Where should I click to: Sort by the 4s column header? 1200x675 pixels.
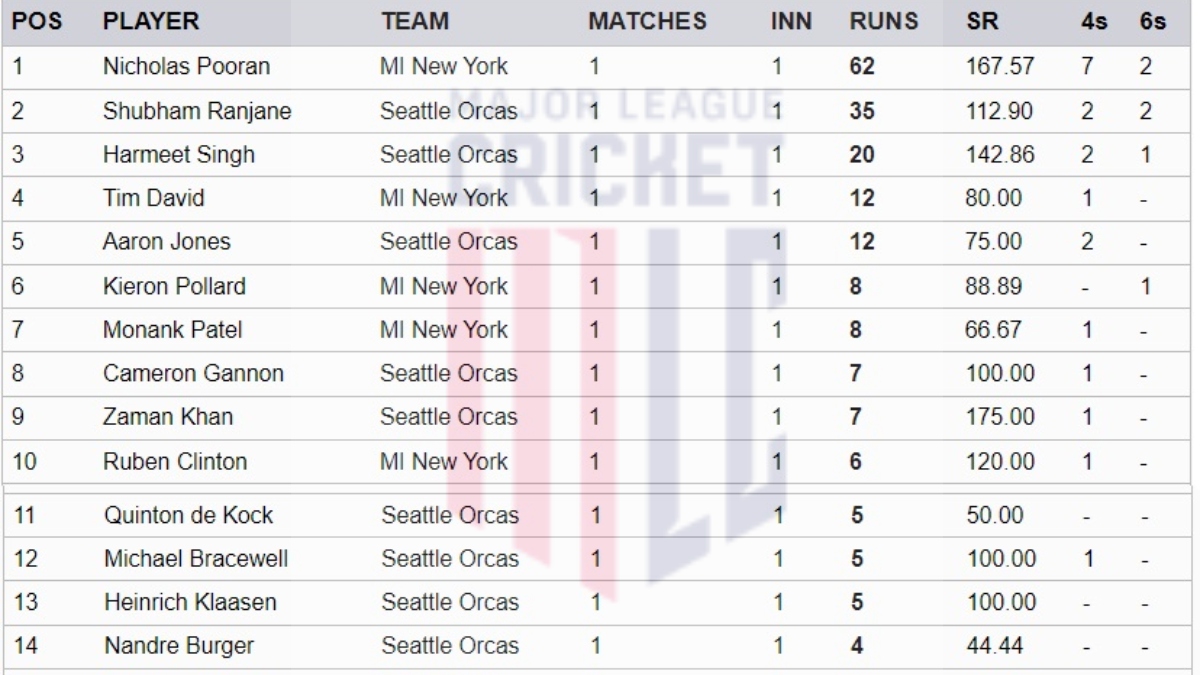(x=1094, y=21)
